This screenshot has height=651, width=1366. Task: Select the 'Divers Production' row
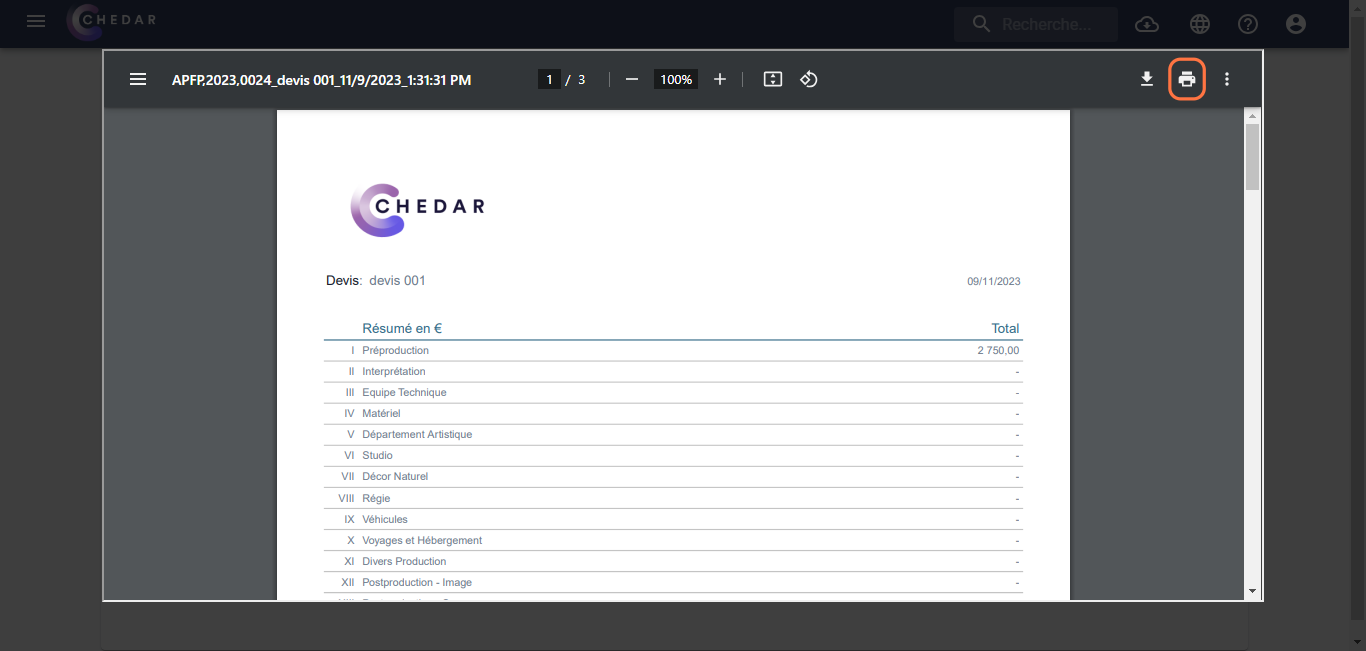[673, 562]
